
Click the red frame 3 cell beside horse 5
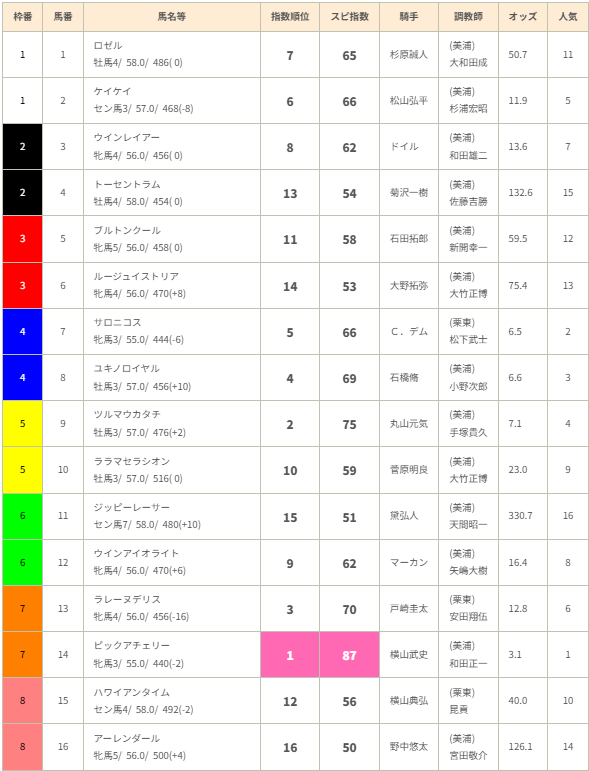(23, 239)
